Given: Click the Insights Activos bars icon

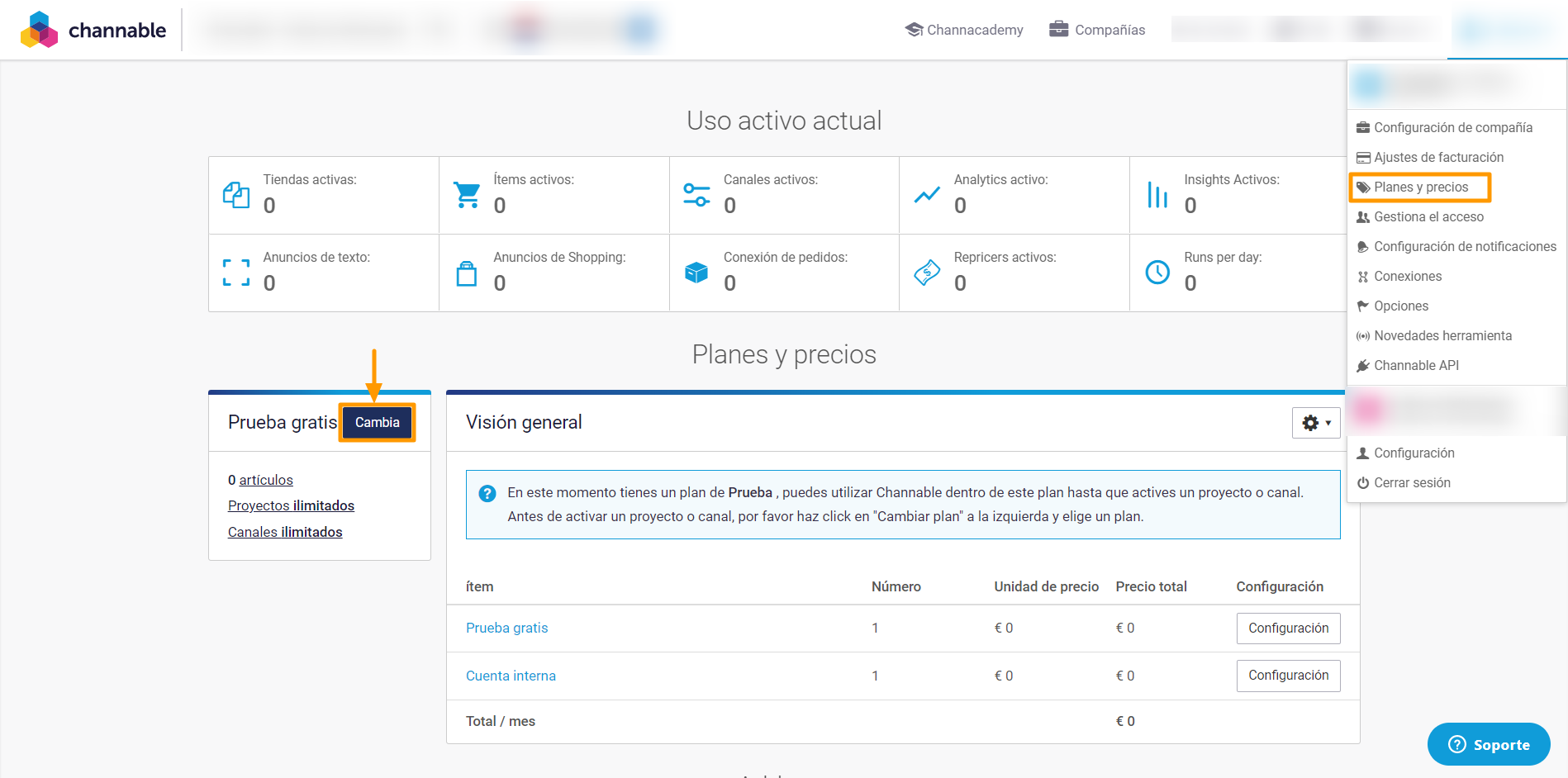Looking at the screenshot, I should point(1157,195).
